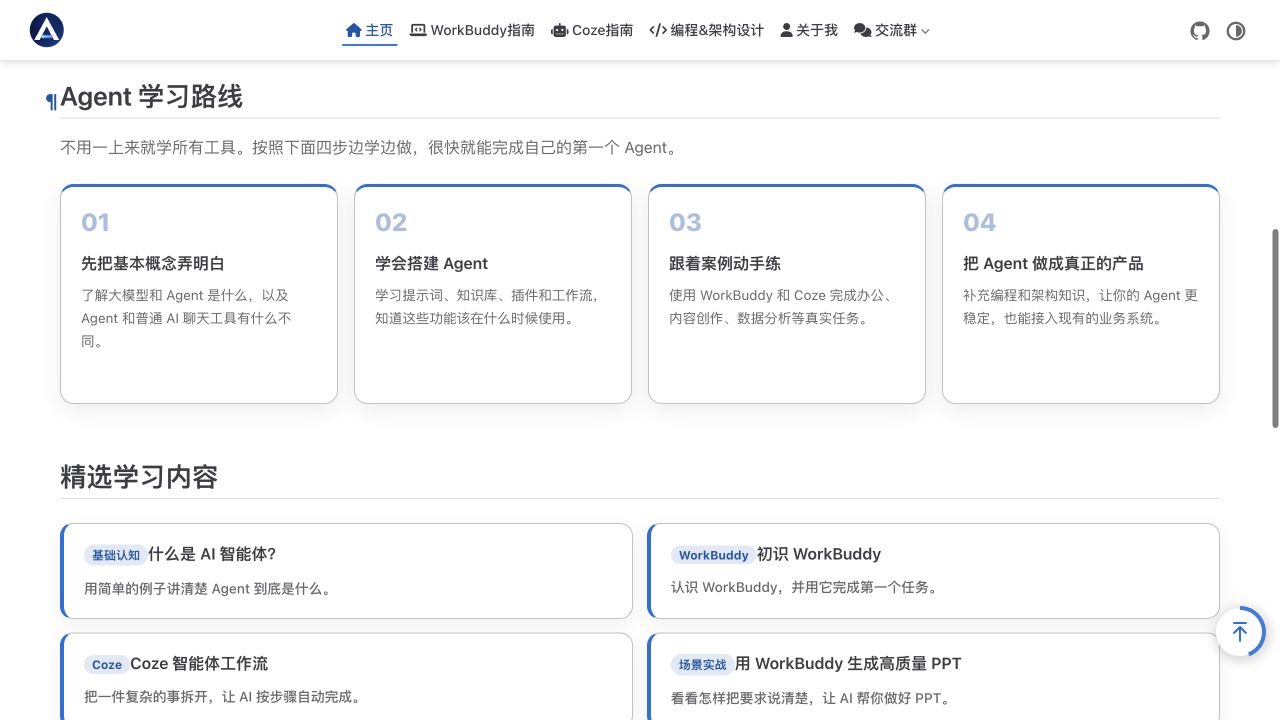The image size is (1280, 720).
Task: Open the Coze 智能体工作流 card
Action: pos(346,676)
